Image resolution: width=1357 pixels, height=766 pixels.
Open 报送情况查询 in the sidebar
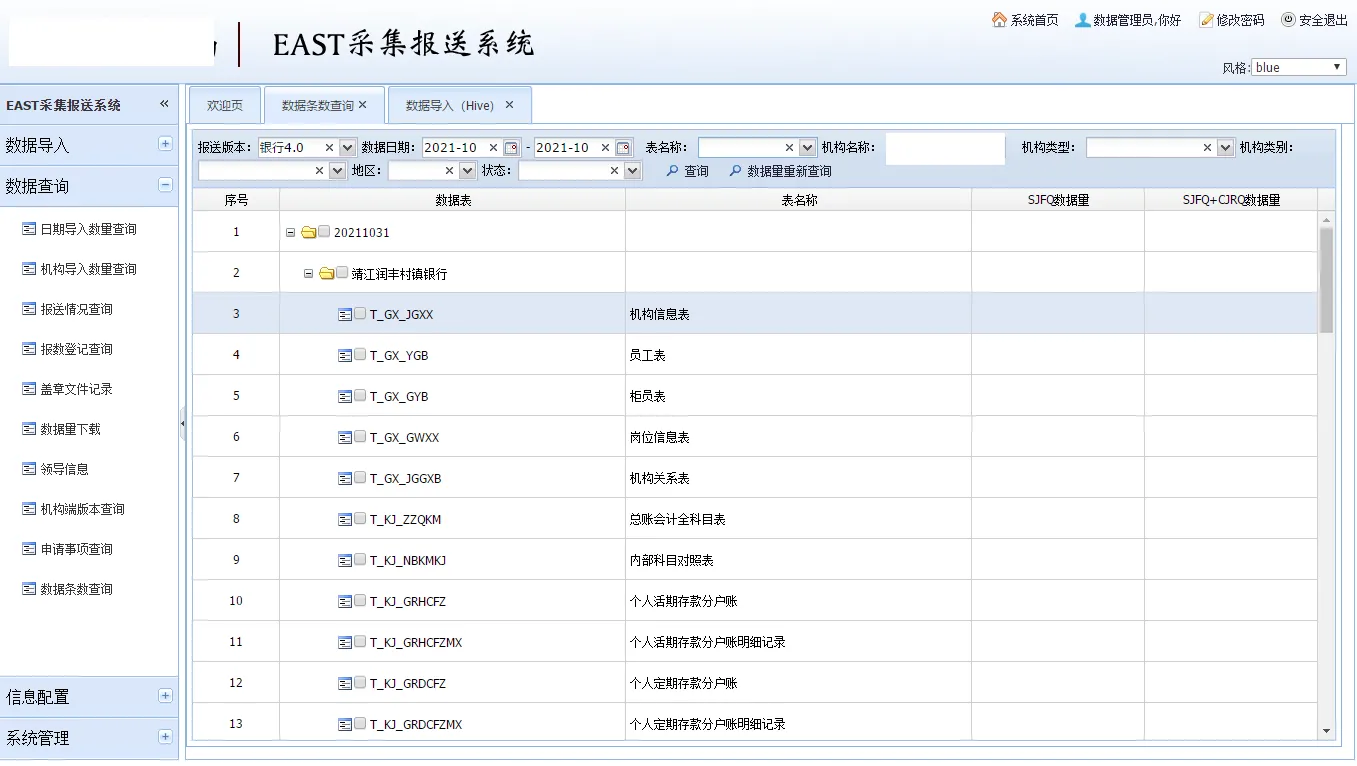pos(76,309)
